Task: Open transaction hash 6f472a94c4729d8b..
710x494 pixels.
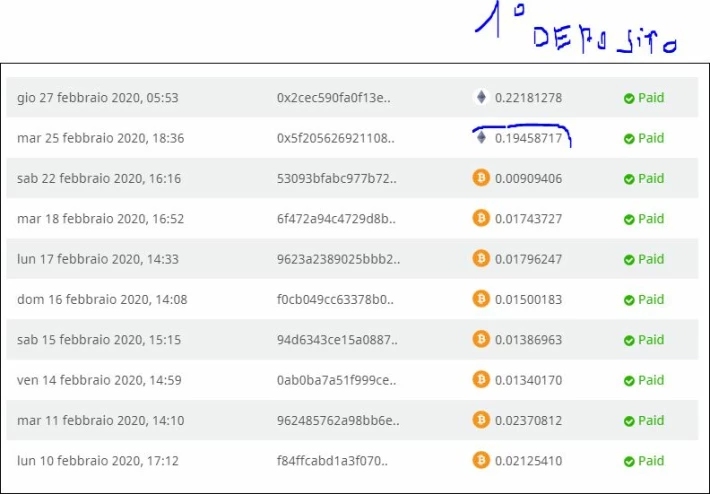Action: click(x=336, y=219)
